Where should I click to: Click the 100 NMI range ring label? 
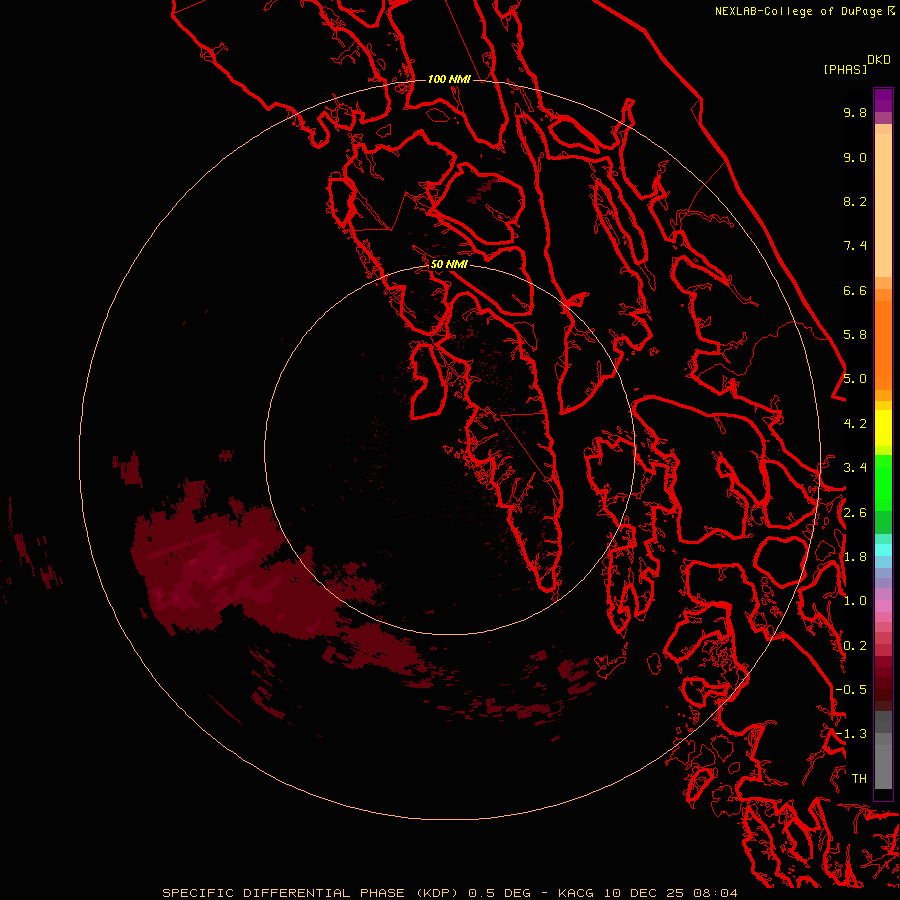[x=449, y=79]
